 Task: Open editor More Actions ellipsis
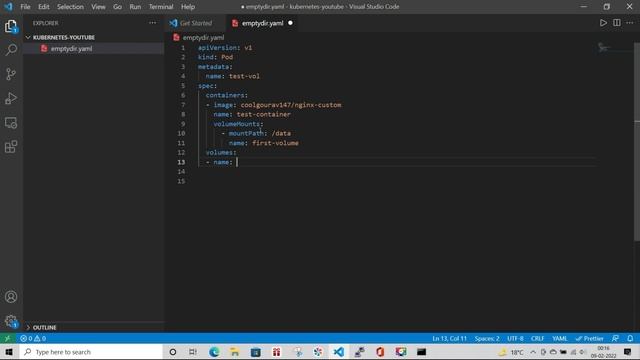630,23
